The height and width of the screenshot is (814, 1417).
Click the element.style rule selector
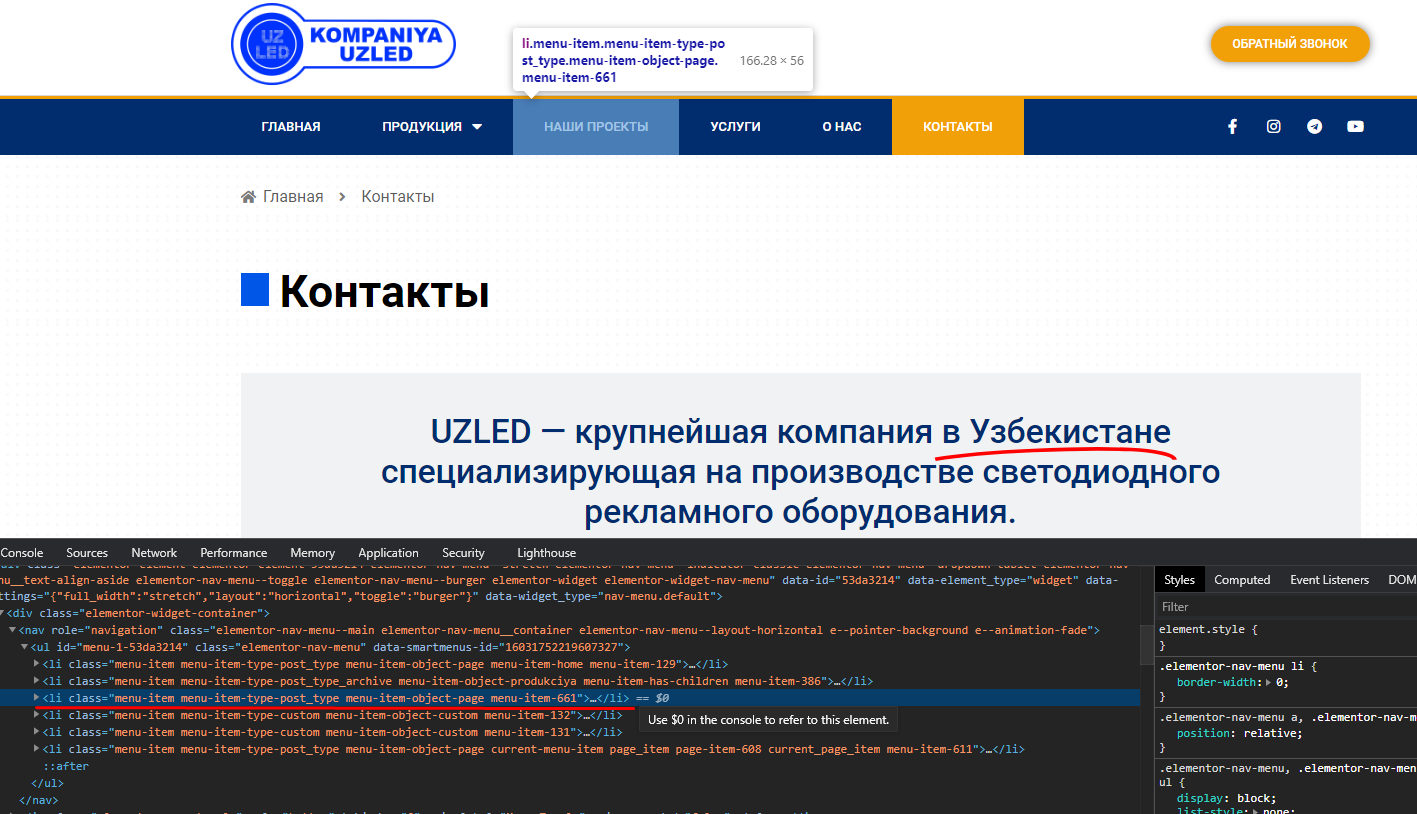point(1200,630)
